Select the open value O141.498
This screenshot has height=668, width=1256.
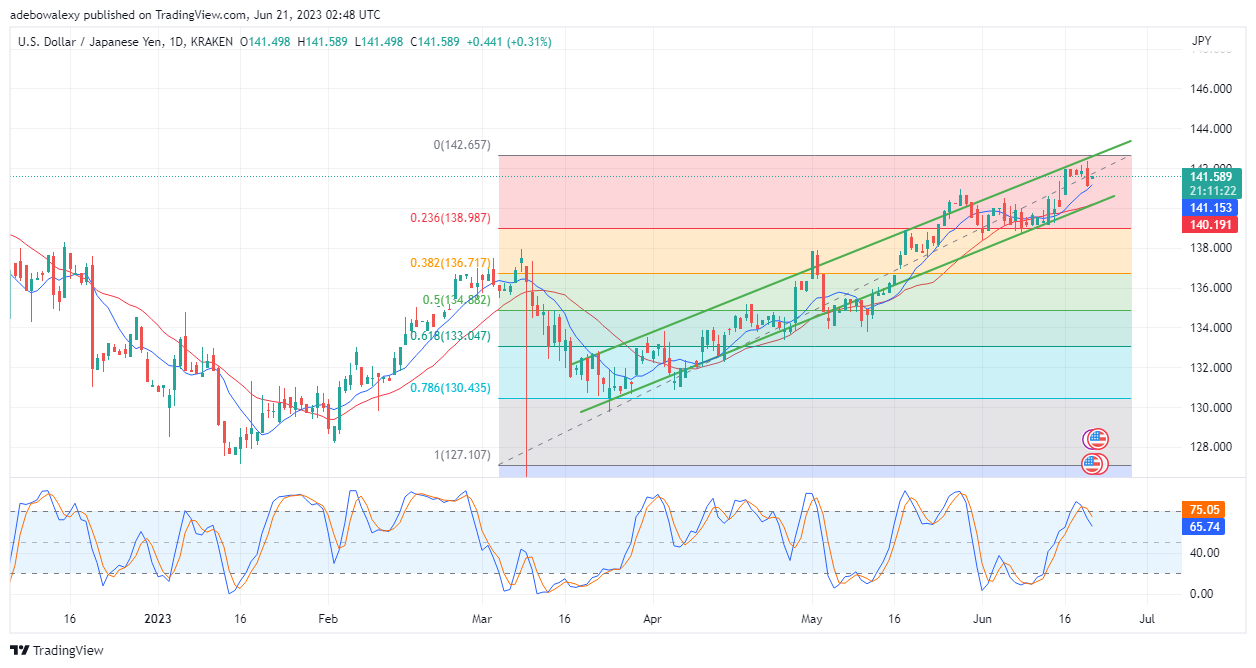click(x=267, y=42)
